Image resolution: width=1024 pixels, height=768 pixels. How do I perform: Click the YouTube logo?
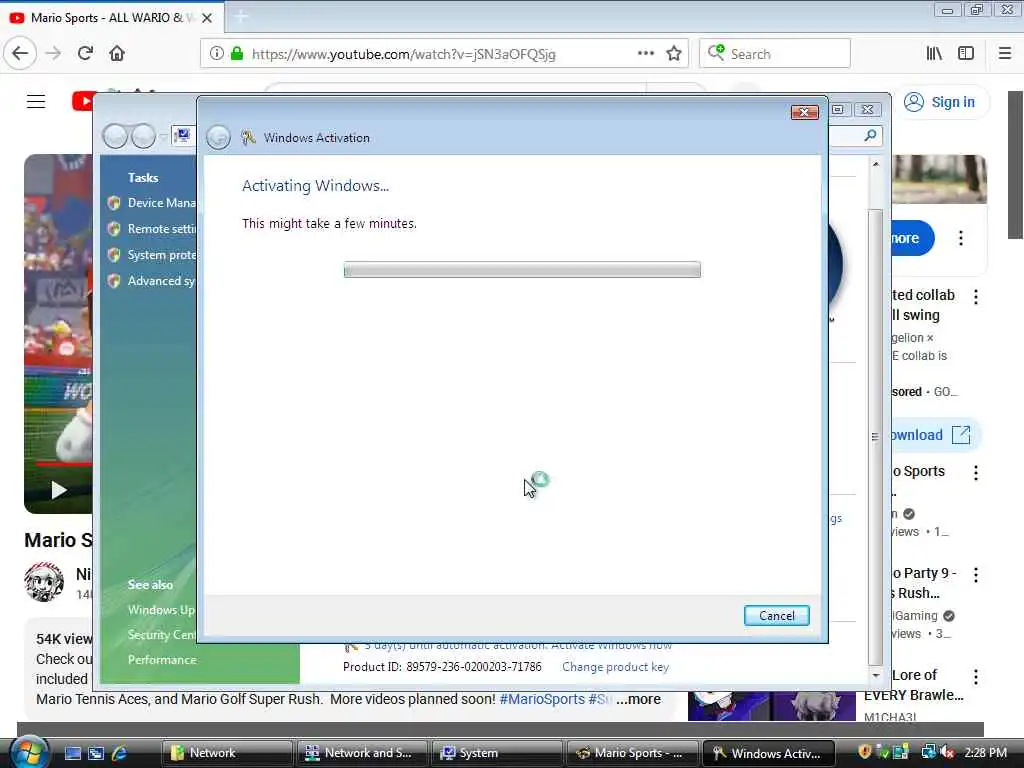click(x=84, y=101)
